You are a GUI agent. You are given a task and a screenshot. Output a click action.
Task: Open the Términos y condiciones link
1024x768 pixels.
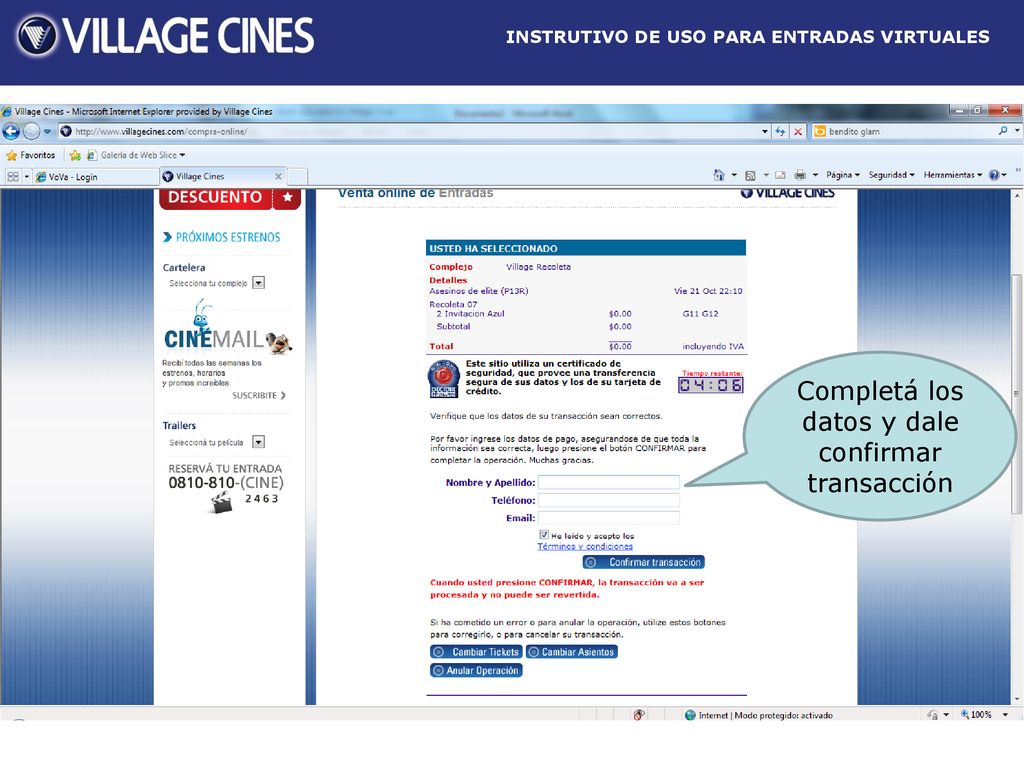[584, 547]
